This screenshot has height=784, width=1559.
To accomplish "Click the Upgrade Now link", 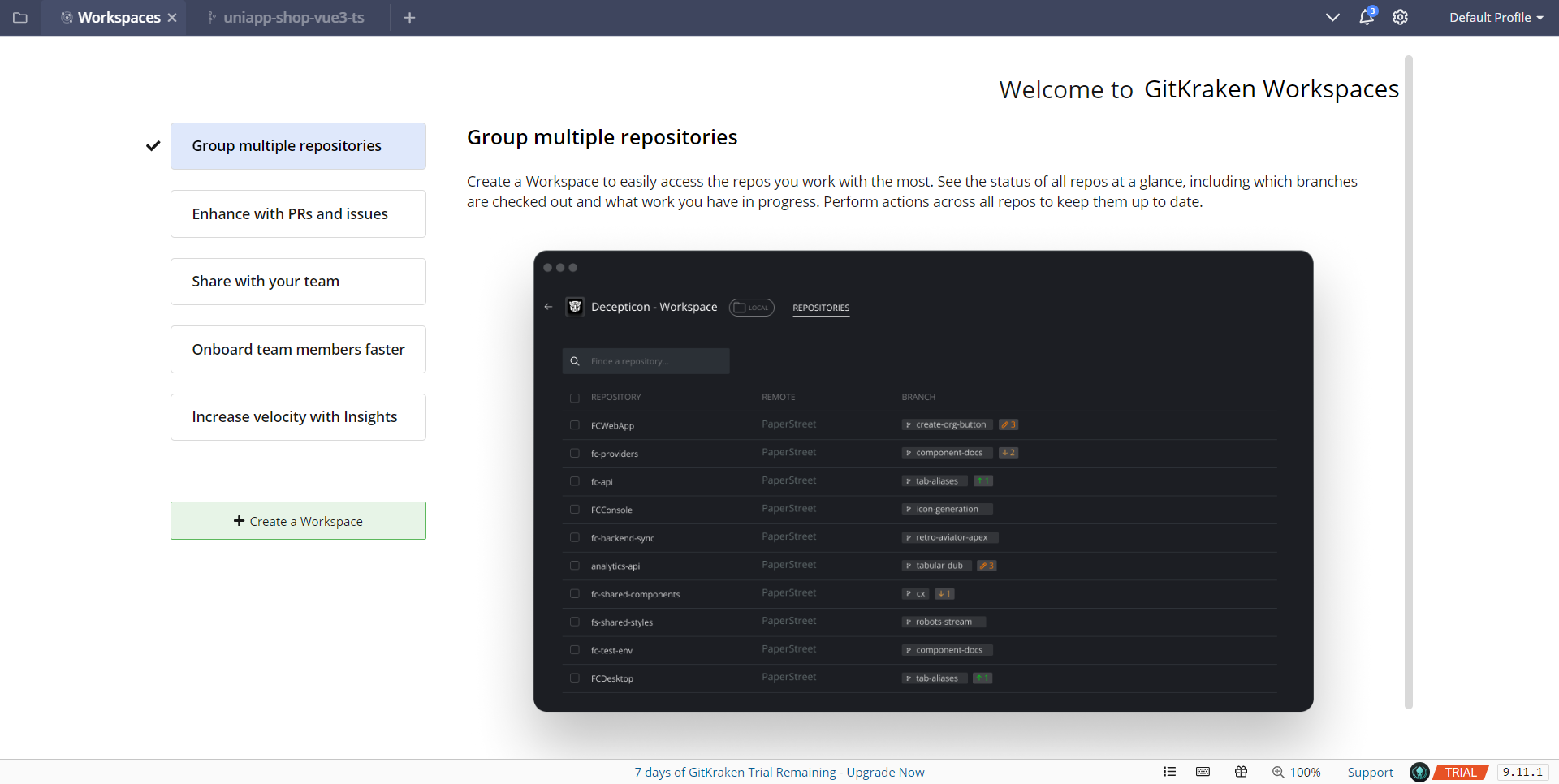I will [x=886, y=772].
